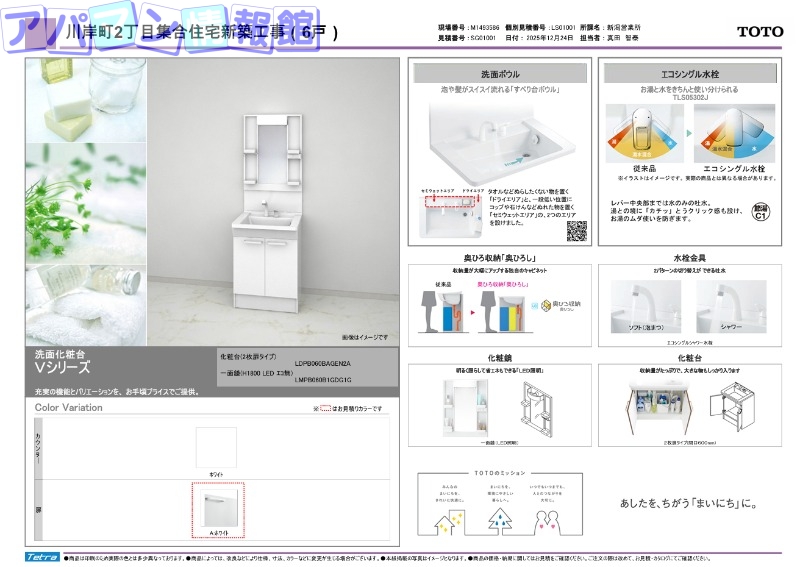Click the 従来品 cabinet cross-section diagram
Image resolution: width=800 pixels, height=567 pixels.
click(442, 311)
